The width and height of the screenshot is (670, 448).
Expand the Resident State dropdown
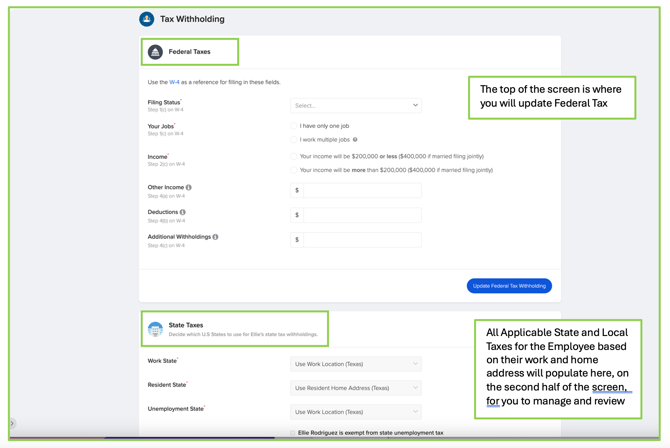coord(356,388)
